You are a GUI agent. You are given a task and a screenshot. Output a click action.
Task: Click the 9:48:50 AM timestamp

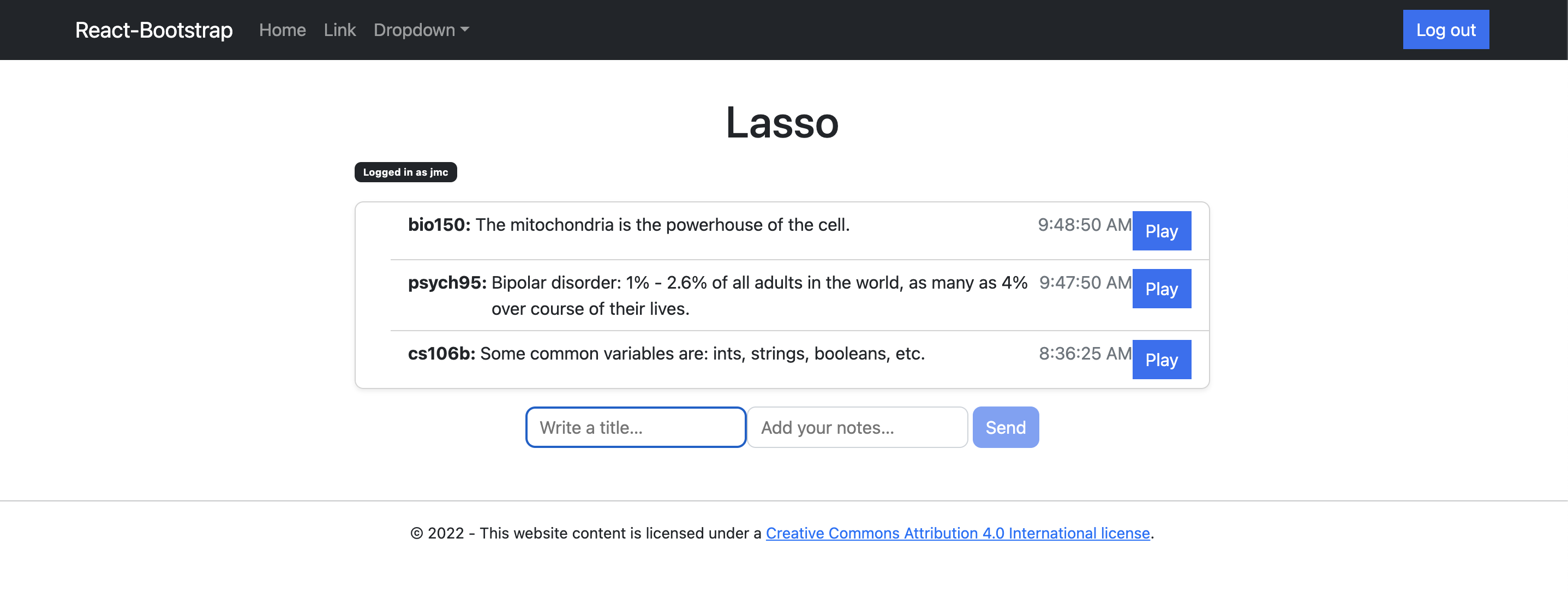coord(1084,225)
